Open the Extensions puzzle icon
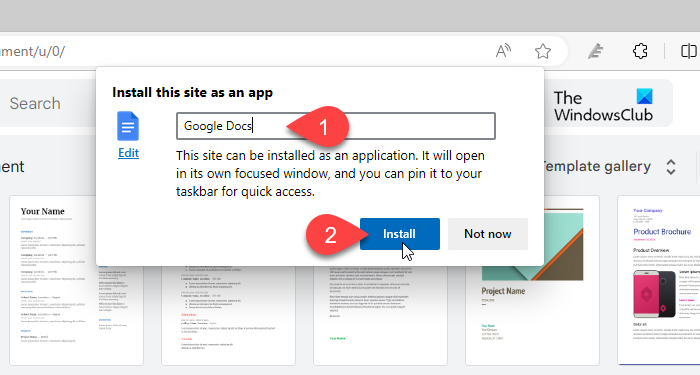 pyautogui.click(x=640, y=51)
